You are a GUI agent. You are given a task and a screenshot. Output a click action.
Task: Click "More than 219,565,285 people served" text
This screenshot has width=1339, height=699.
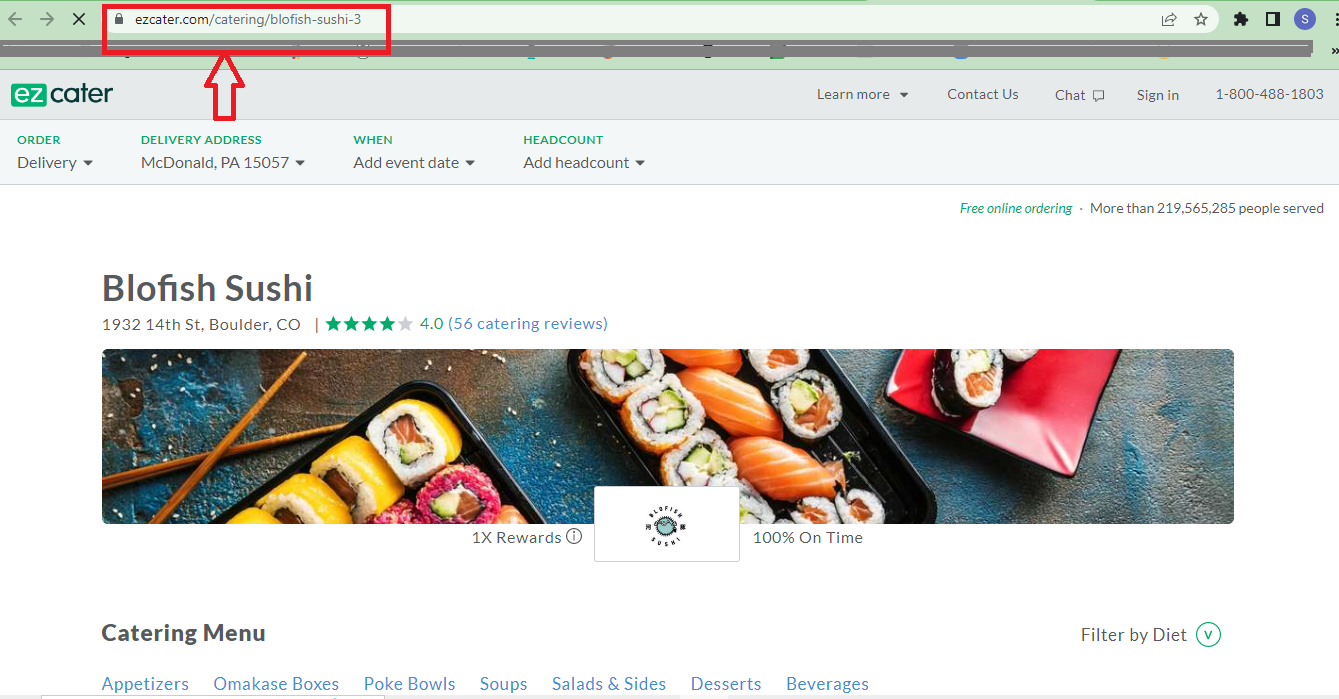pyautogui.click(x=1207, y=209)
